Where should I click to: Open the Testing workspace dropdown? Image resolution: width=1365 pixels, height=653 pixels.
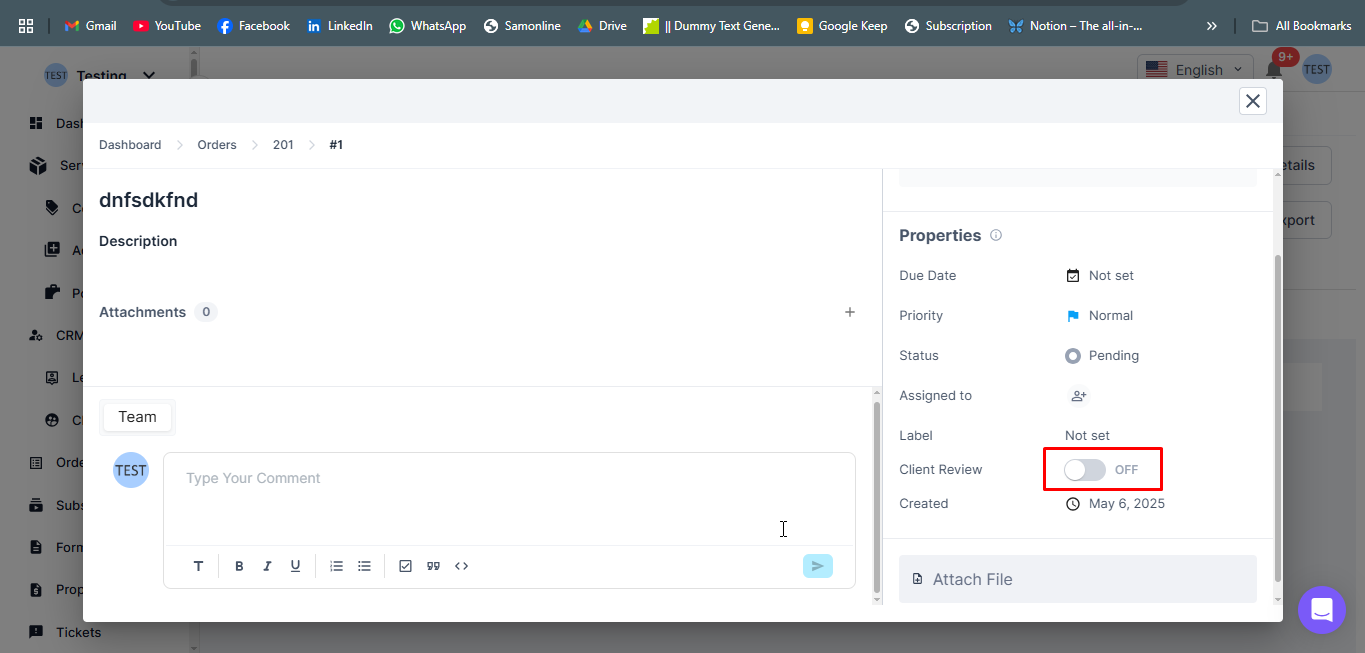pos(100,75)
